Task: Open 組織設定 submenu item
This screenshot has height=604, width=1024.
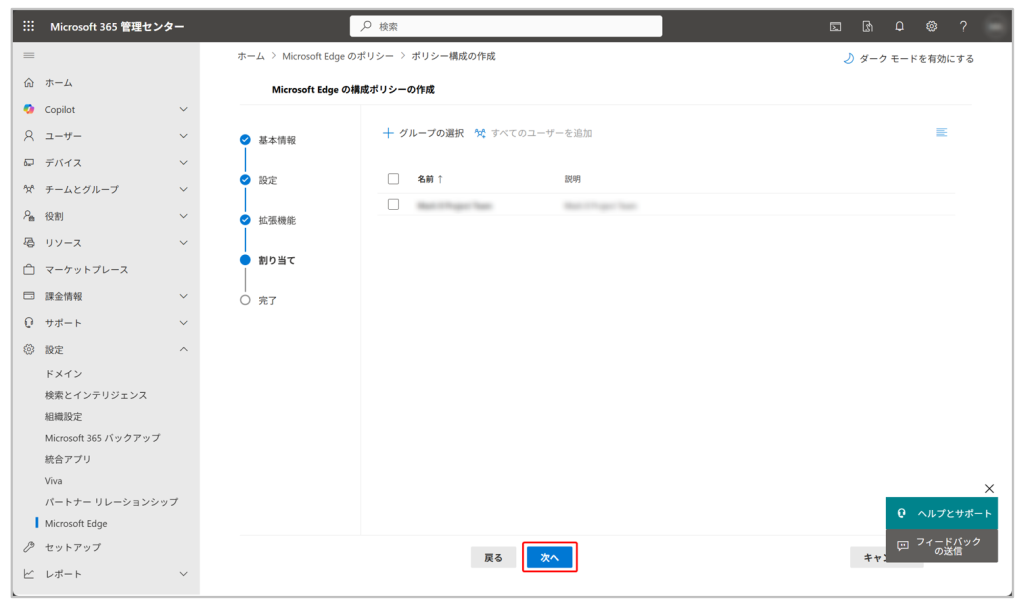Action: click(x=63, y=417)
